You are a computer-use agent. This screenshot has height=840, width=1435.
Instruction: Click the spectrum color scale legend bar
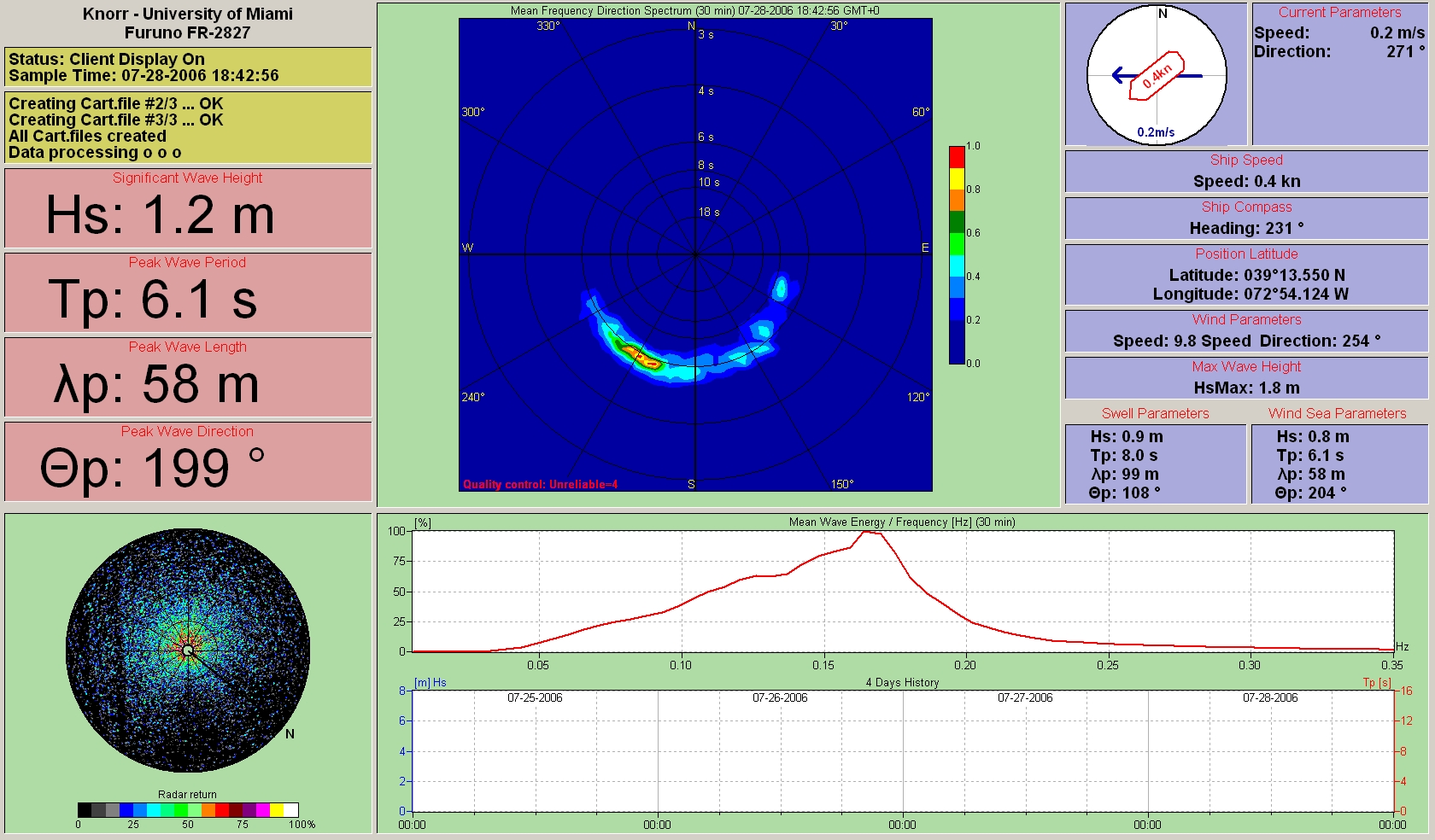pyautogui.click(x=957, y=255)
